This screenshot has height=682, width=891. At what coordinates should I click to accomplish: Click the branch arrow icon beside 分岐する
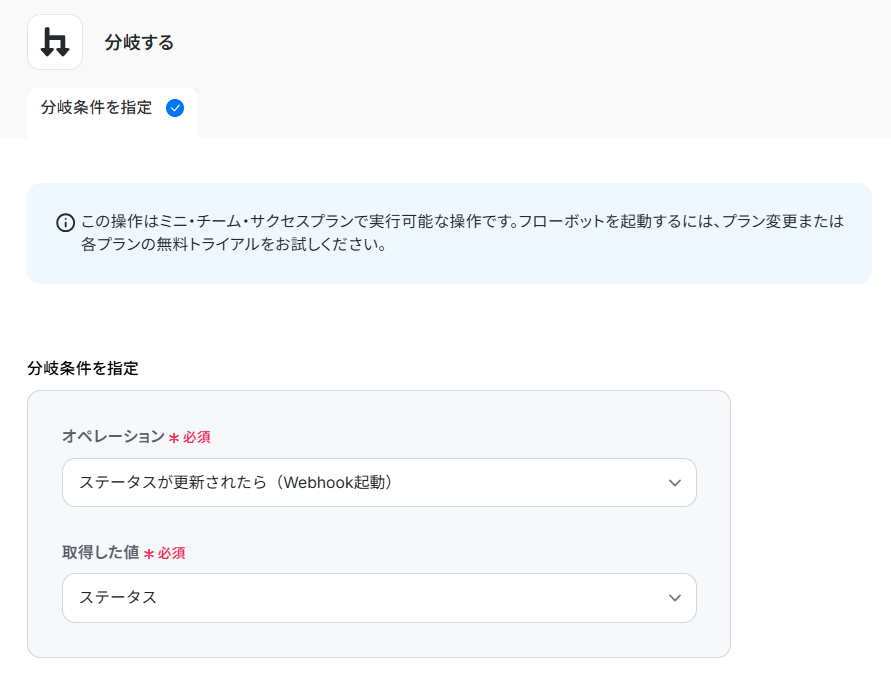55,42
